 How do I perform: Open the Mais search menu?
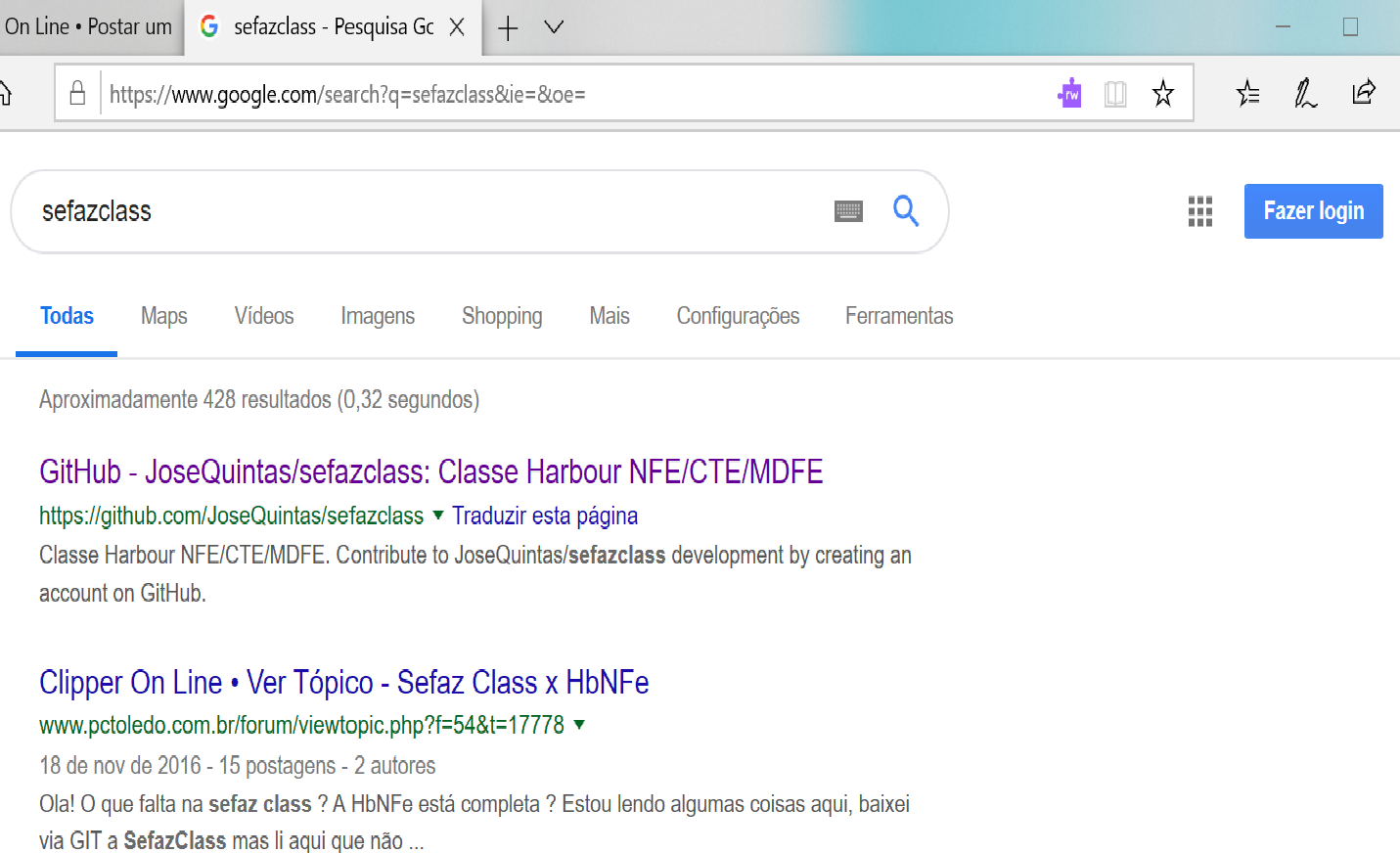[x=609, y=316]
